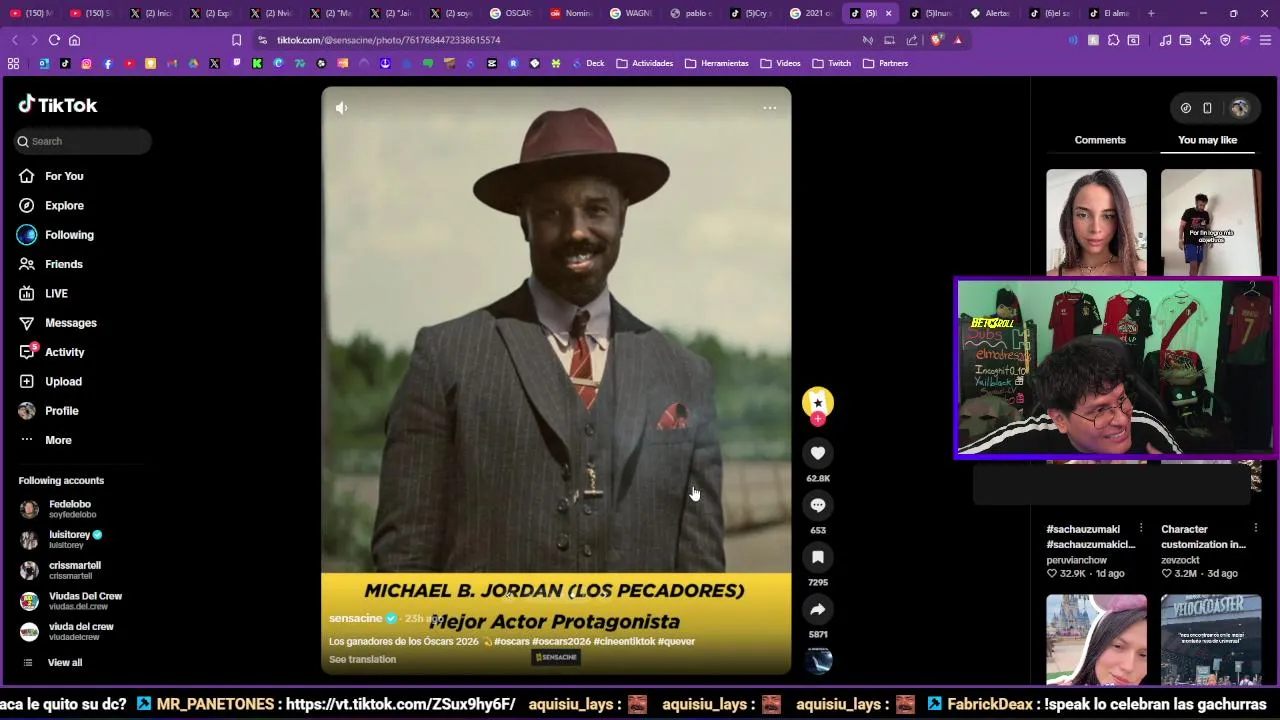This screenshot has height=720, width=1280.
Task: Open the browser hamburger menu
Action: (1265, 40)
